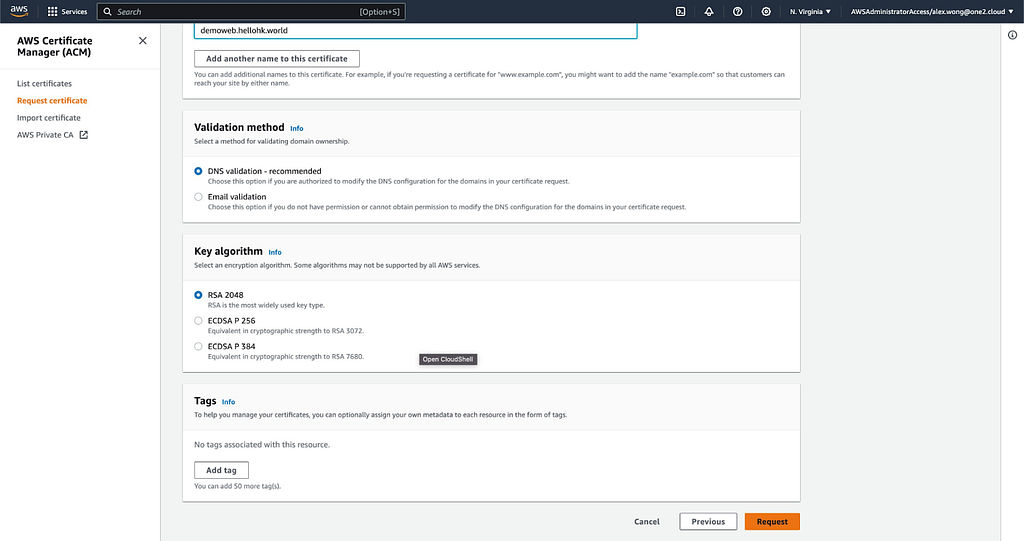Click the AWS logo home icon

pos(19,11)
